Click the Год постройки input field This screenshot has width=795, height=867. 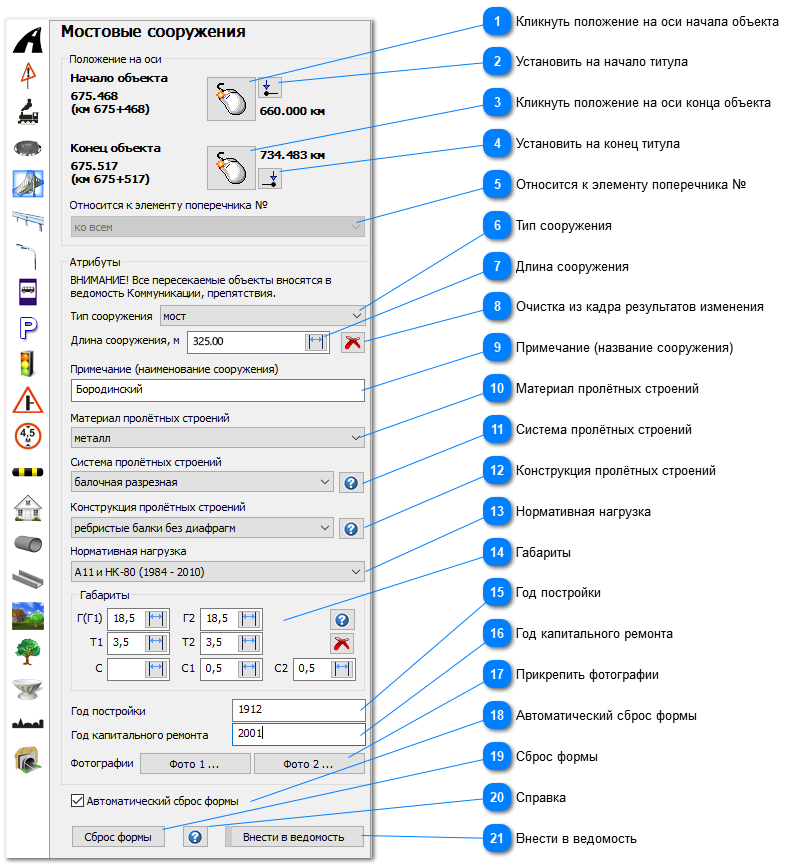(x=298, y=710)
